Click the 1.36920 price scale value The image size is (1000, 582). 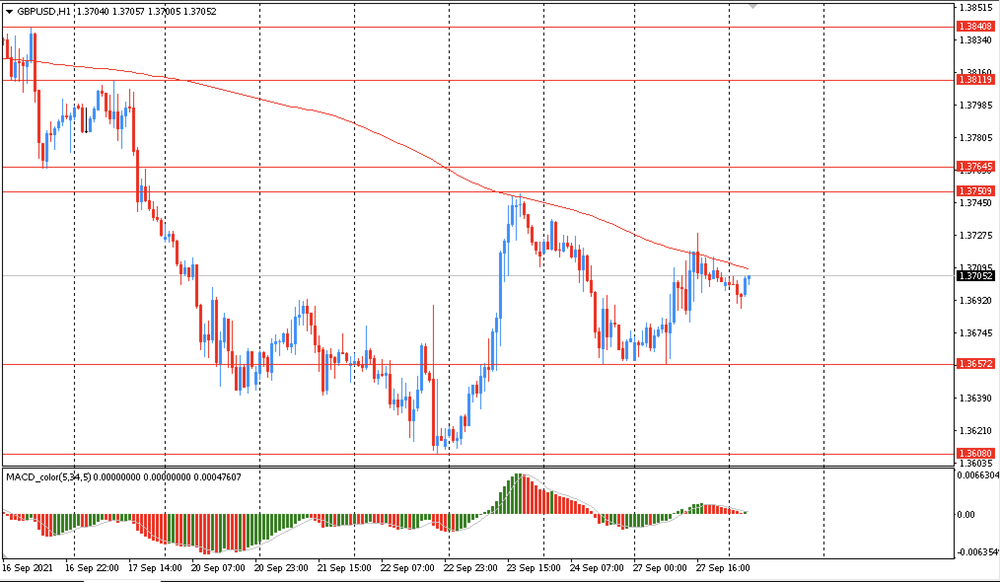click(976, 300)
